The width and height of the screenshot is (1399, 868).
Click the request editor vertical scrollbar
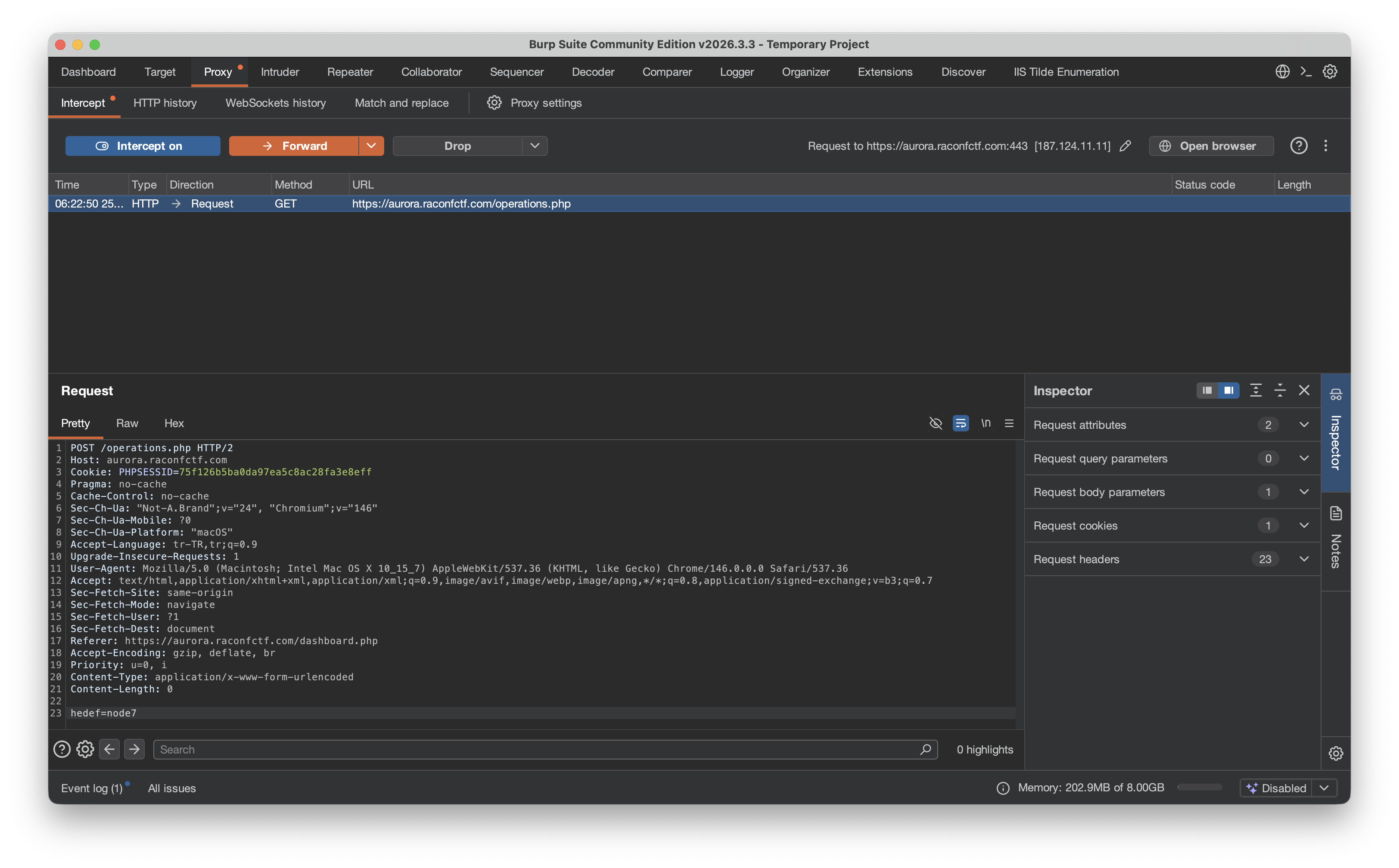pyautogui.click(x=1020, y=584)
